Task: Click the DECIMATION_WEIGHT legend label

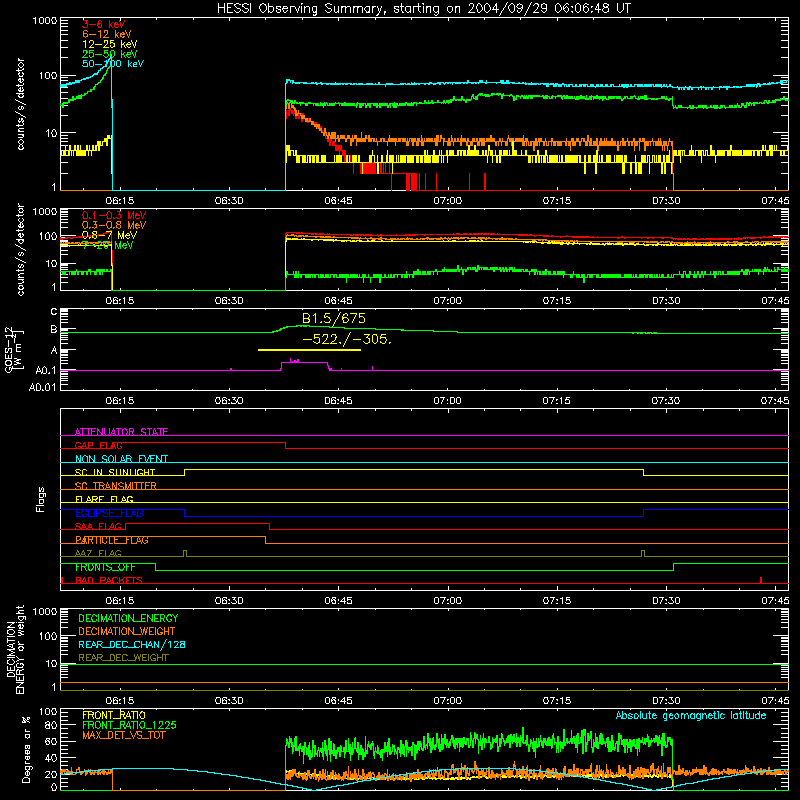Action: pos(127,631)
